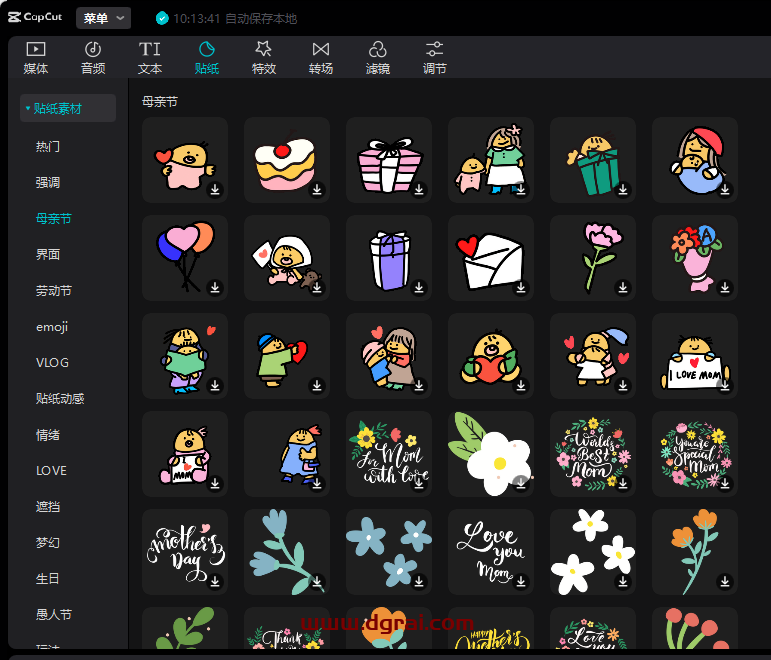Select the 滤镜 (Filters) icon
Viewport: 771px width, 660px height.
click(x=378, y=49)
